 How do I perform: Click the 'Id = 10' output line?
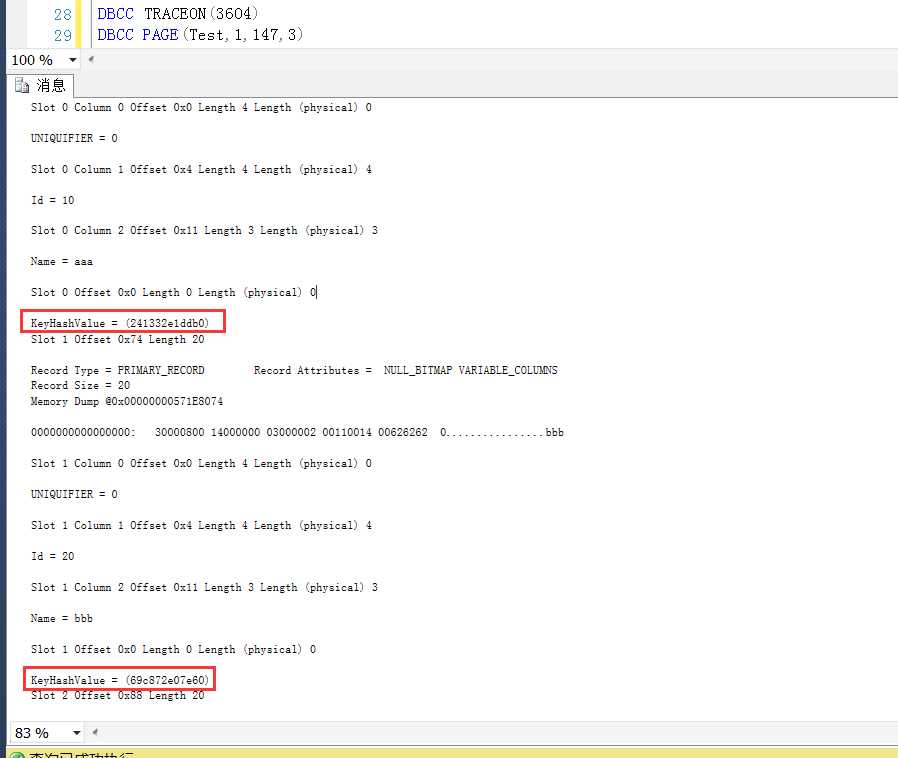coord(52,200)
